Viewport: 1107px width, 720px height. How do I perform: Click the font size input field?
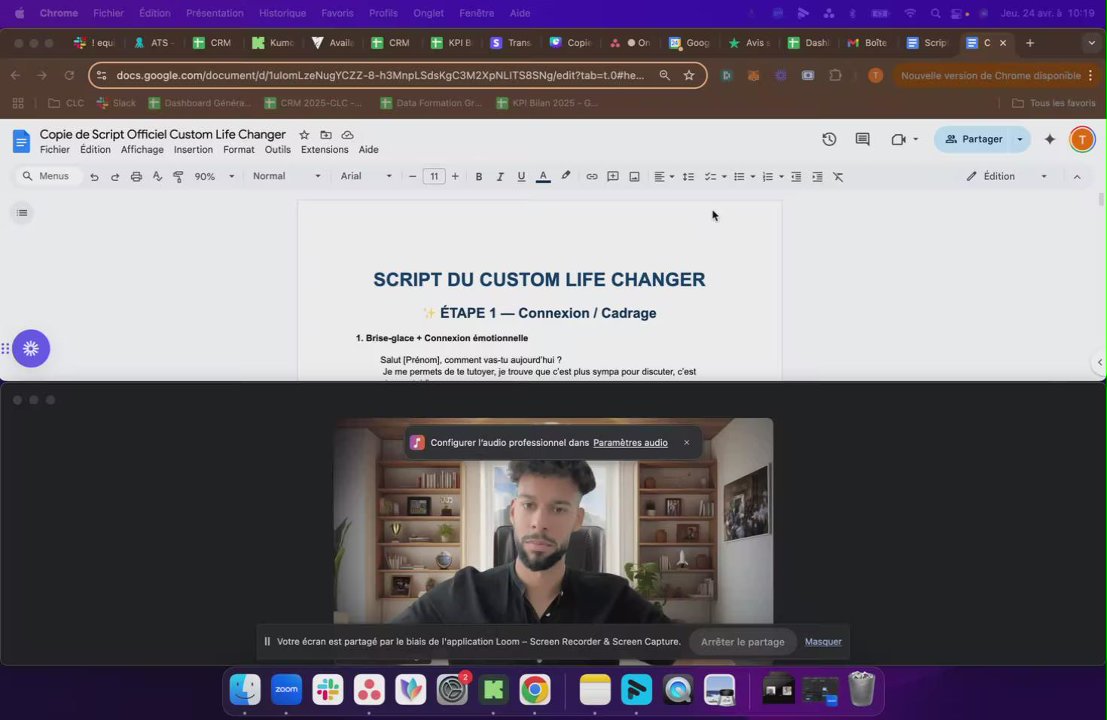pyautogui.click(x=433, y=176)
